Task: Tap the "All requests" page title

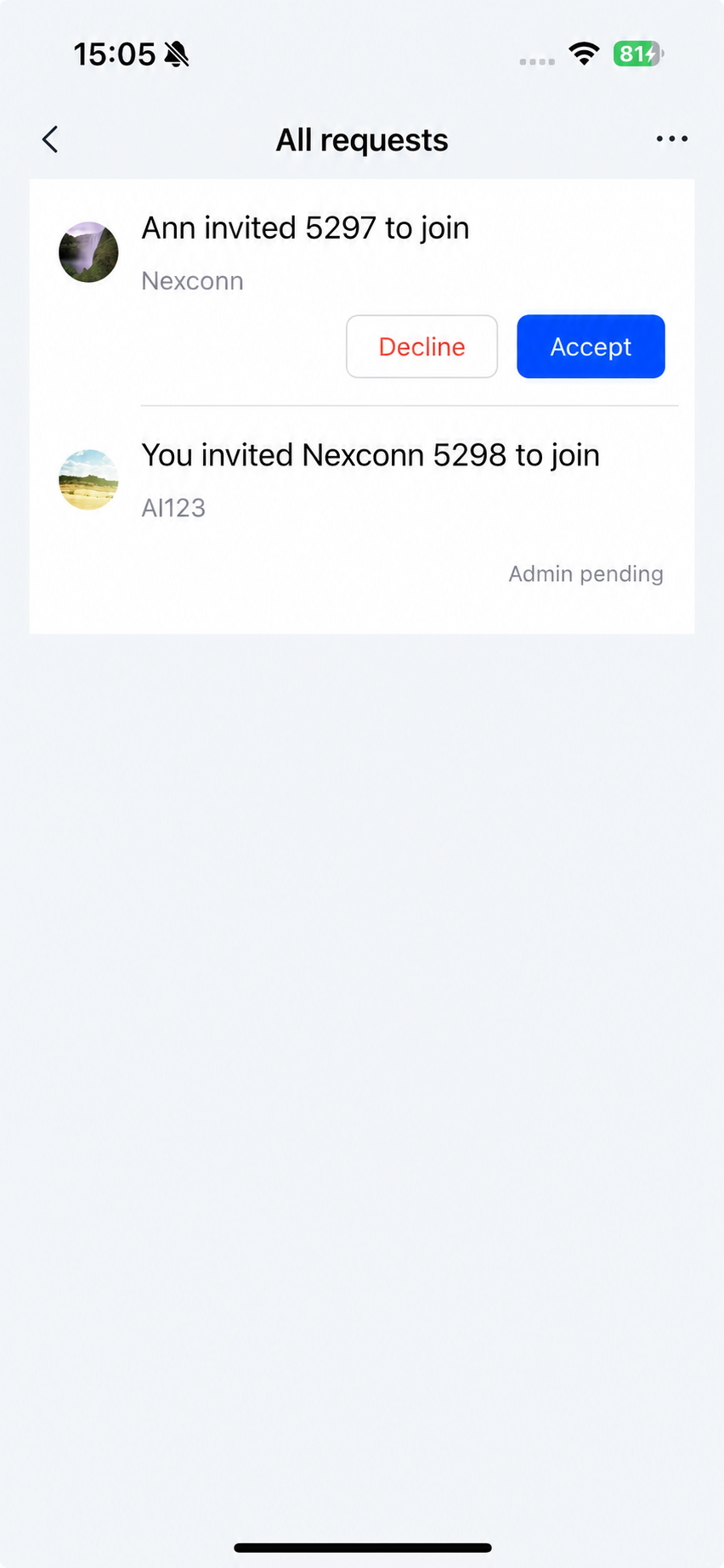Action: pyautogui.click(x=362, y=140)
